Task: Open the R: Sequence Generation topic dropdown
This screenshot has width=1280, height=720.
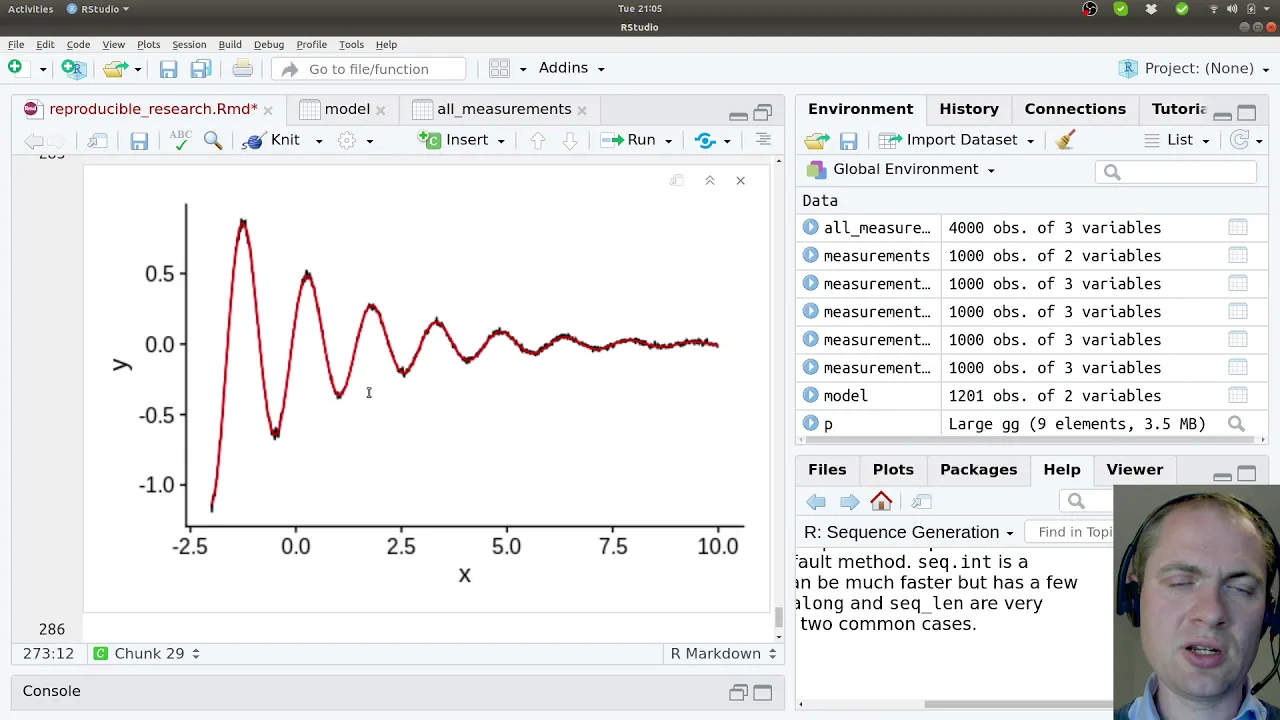Action: click(909, 532)
